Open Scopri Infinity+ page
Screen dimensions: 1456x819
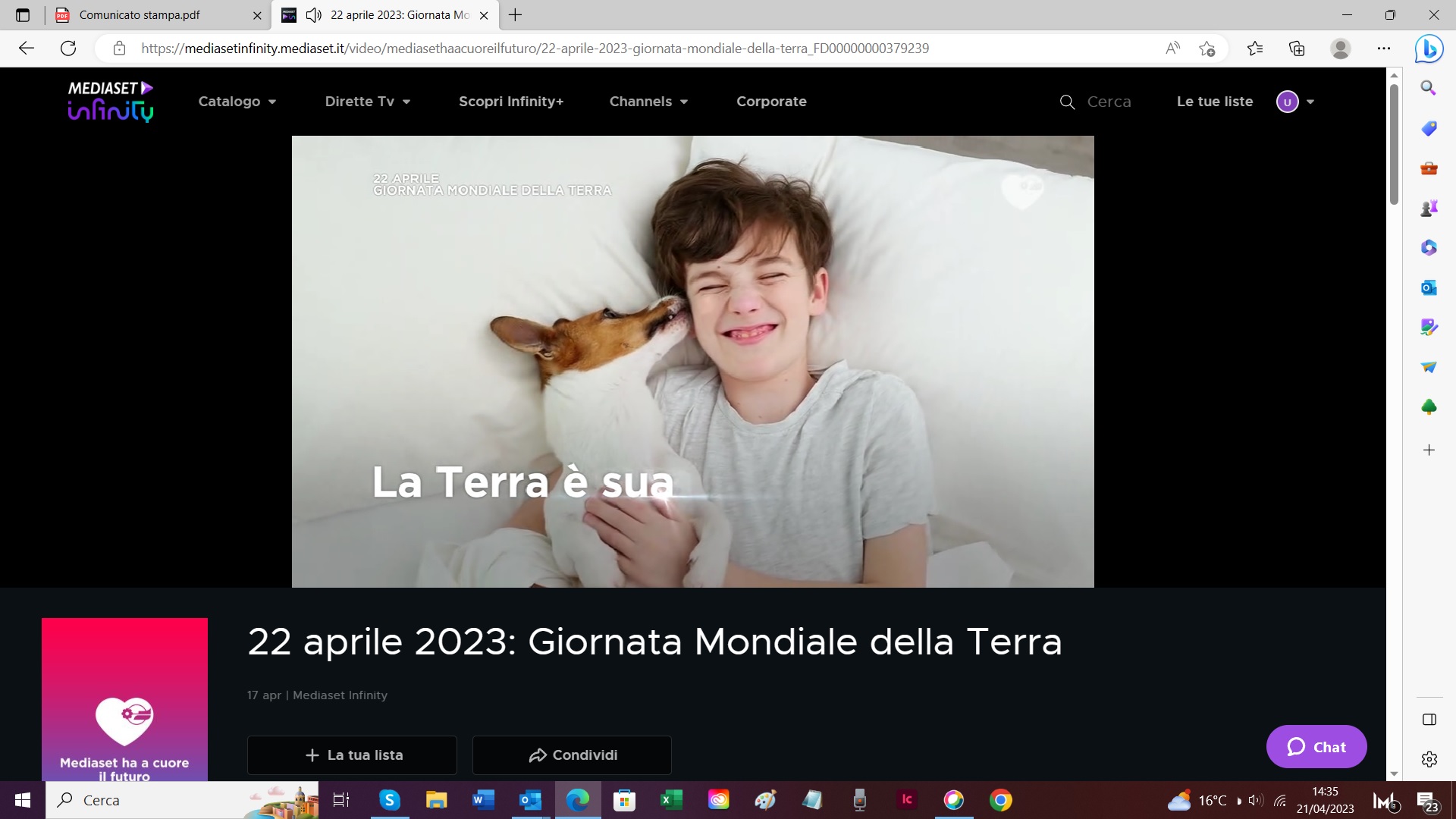(x=511, y=102)
